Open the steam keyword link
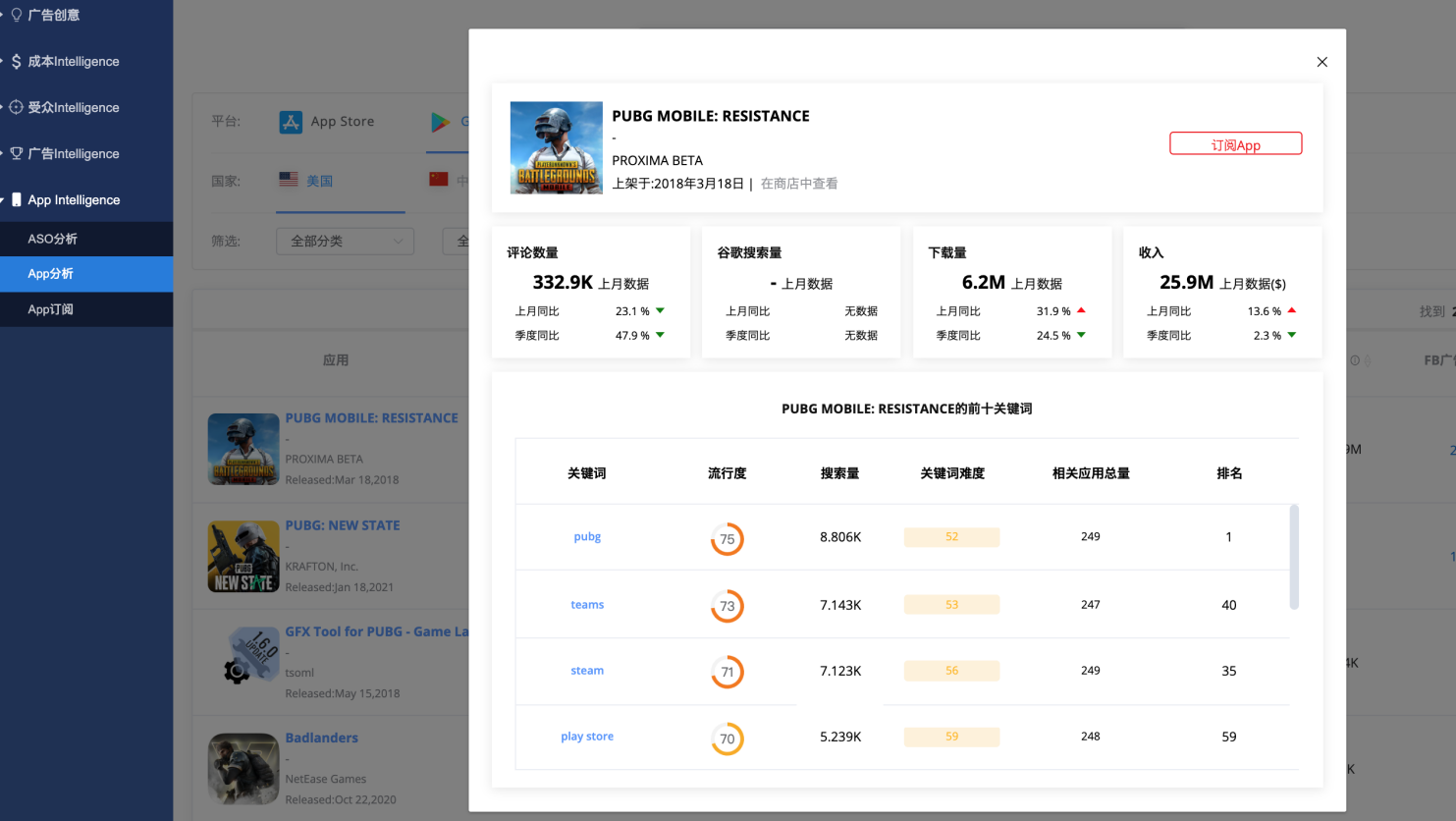This screenshot has width=1456, height=821. coord(587,670)
